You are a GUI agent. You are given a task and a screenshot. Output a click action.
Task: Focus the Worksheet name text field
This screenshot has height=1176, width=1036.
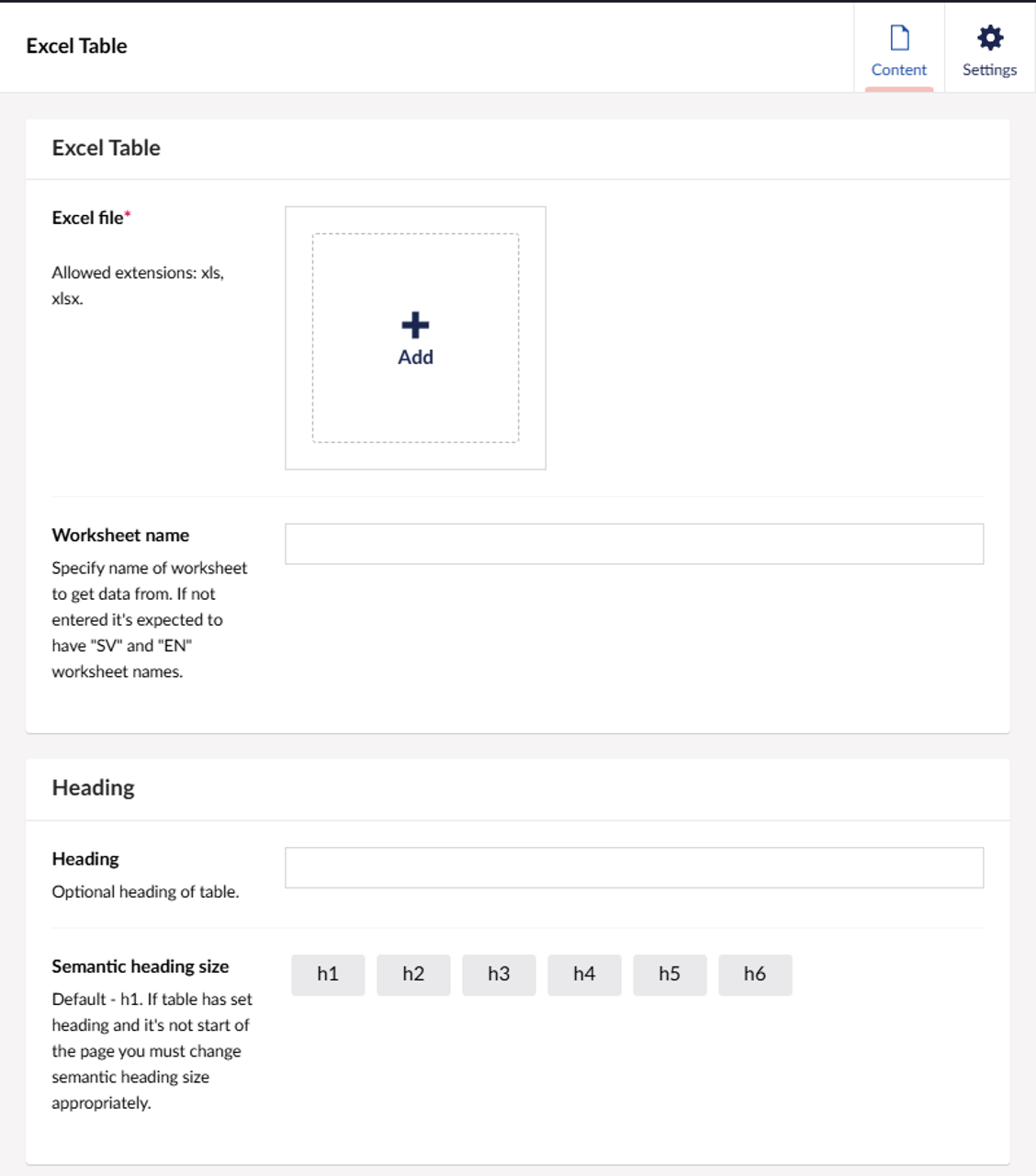tap(634, 544)
